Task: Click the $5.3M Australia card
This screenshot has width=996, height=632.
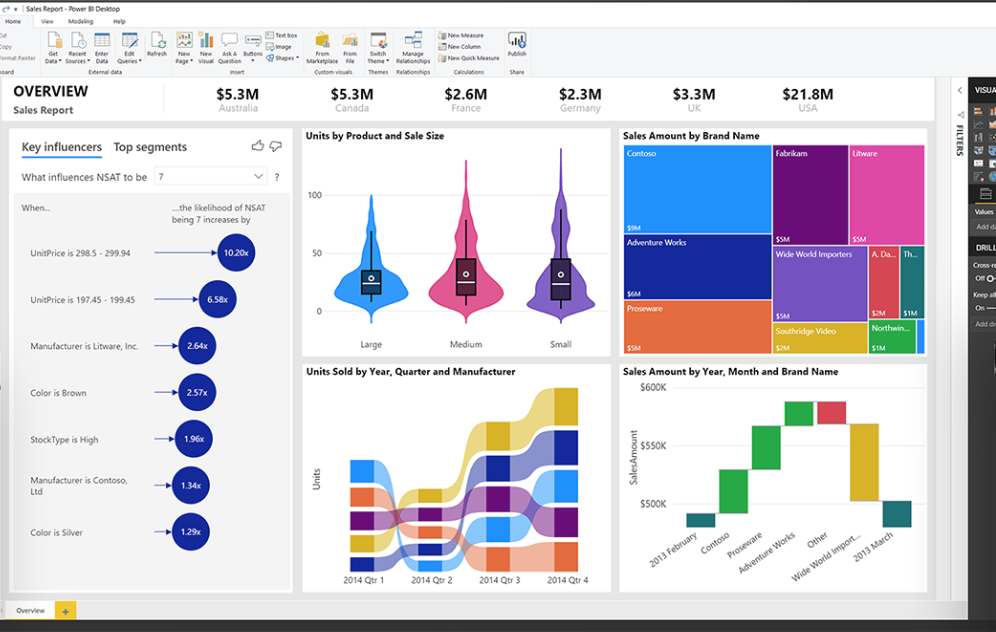Action: pos(238,100)
